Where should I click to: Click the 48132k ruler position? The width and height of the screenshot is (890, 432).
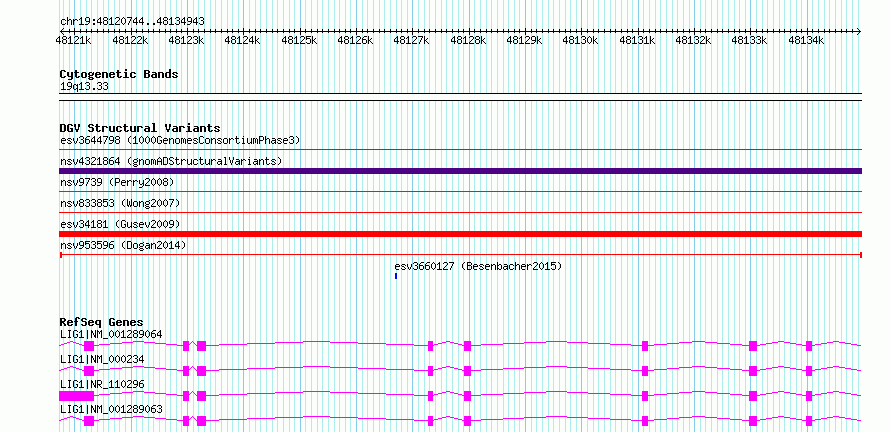(694, 40)
